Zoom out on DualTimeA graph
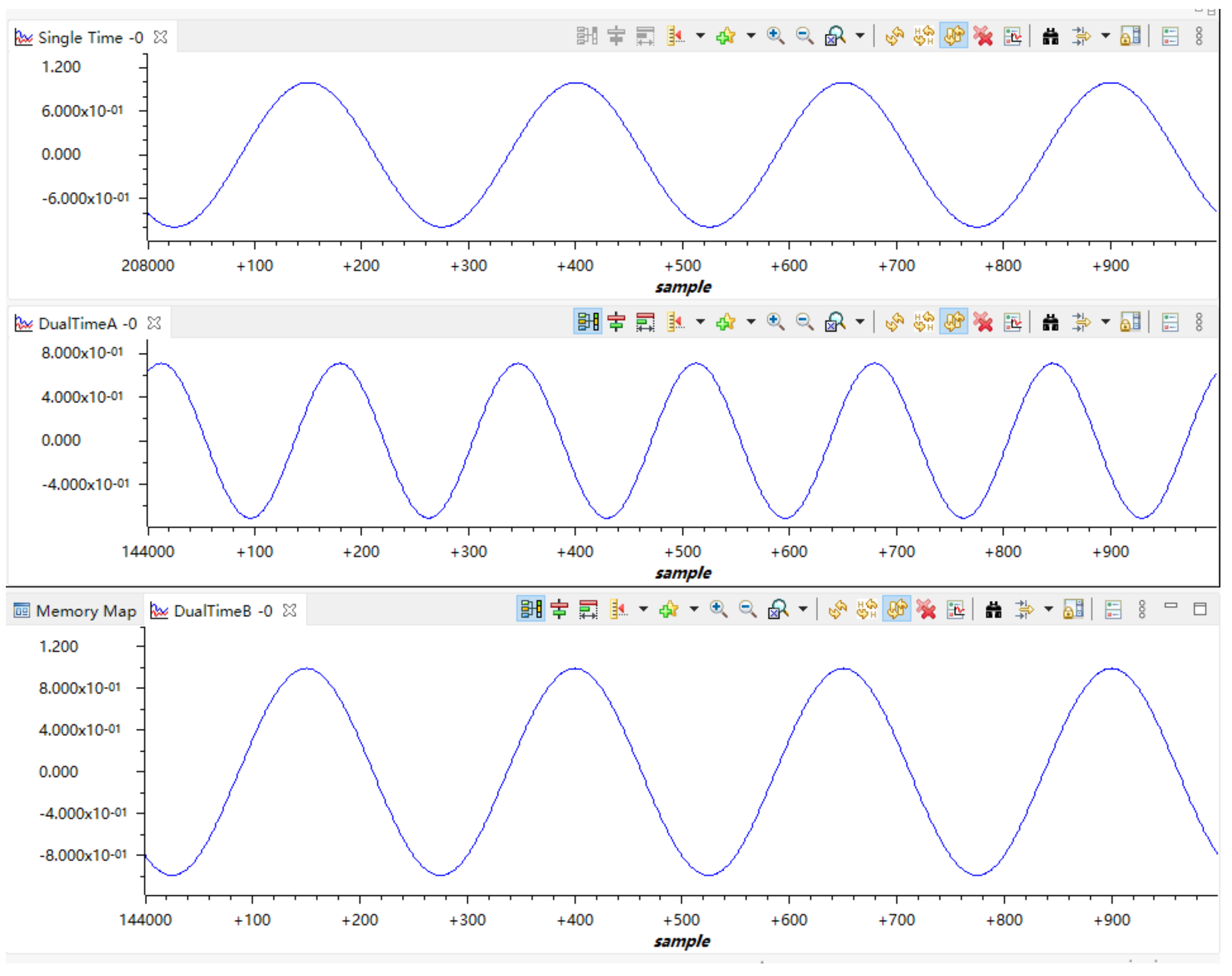The height and width of the screenshot is (976, 1232). (805, 322)
